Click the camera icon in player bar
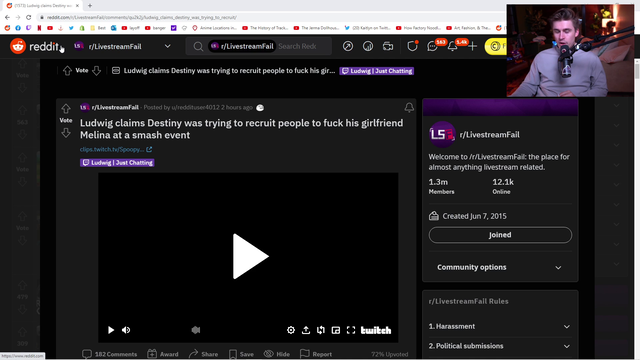640x360 pixels. [196, 330]
